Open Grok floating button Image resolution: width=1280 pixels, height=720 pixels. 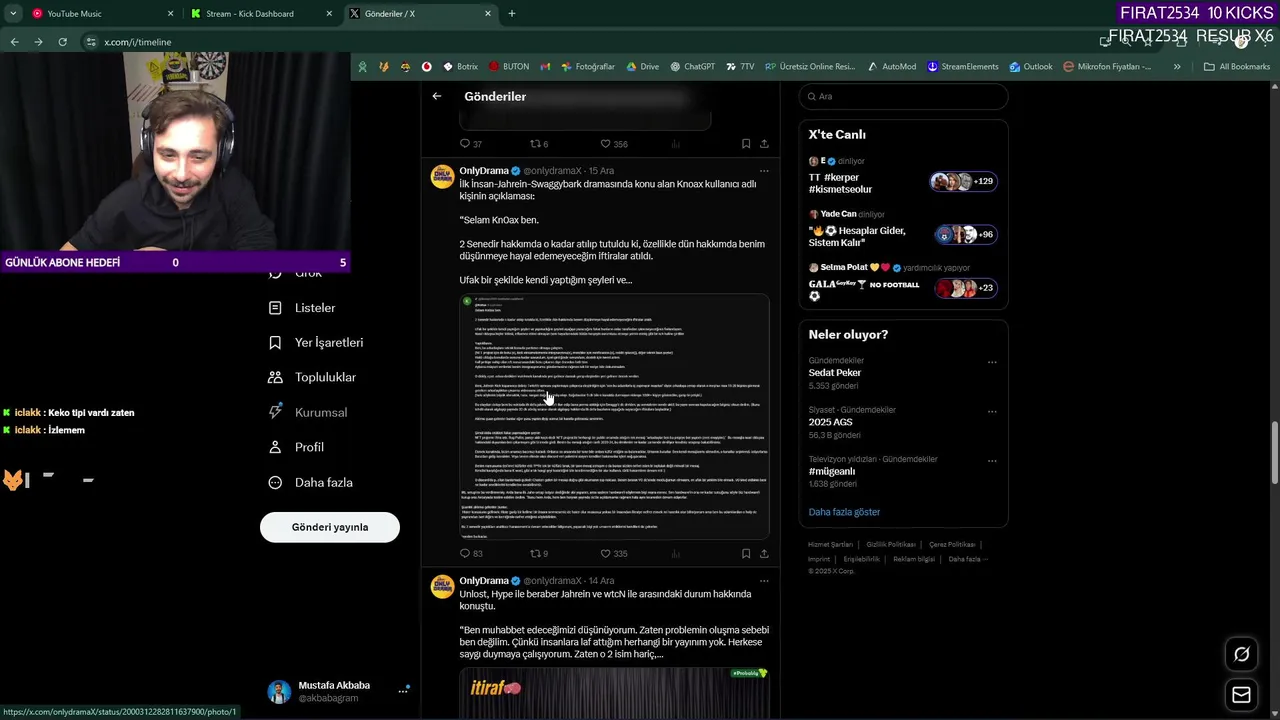click(1241, 654)
